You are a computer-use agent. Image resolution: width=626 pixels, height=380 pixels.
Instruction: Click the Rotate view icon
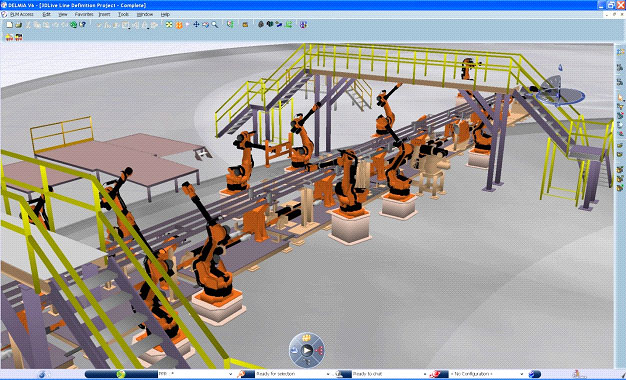tap(206, 25)
